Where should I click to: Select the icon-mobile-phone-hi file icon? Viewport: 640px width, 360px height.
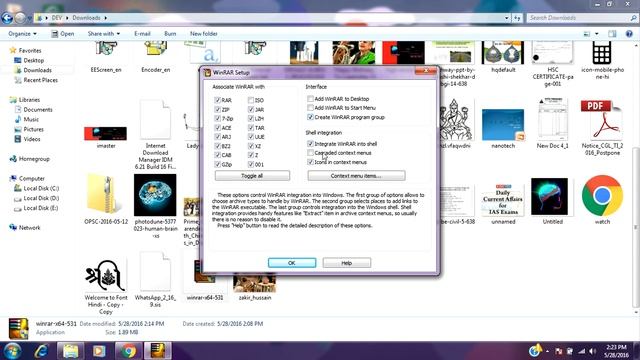point(602,52)
